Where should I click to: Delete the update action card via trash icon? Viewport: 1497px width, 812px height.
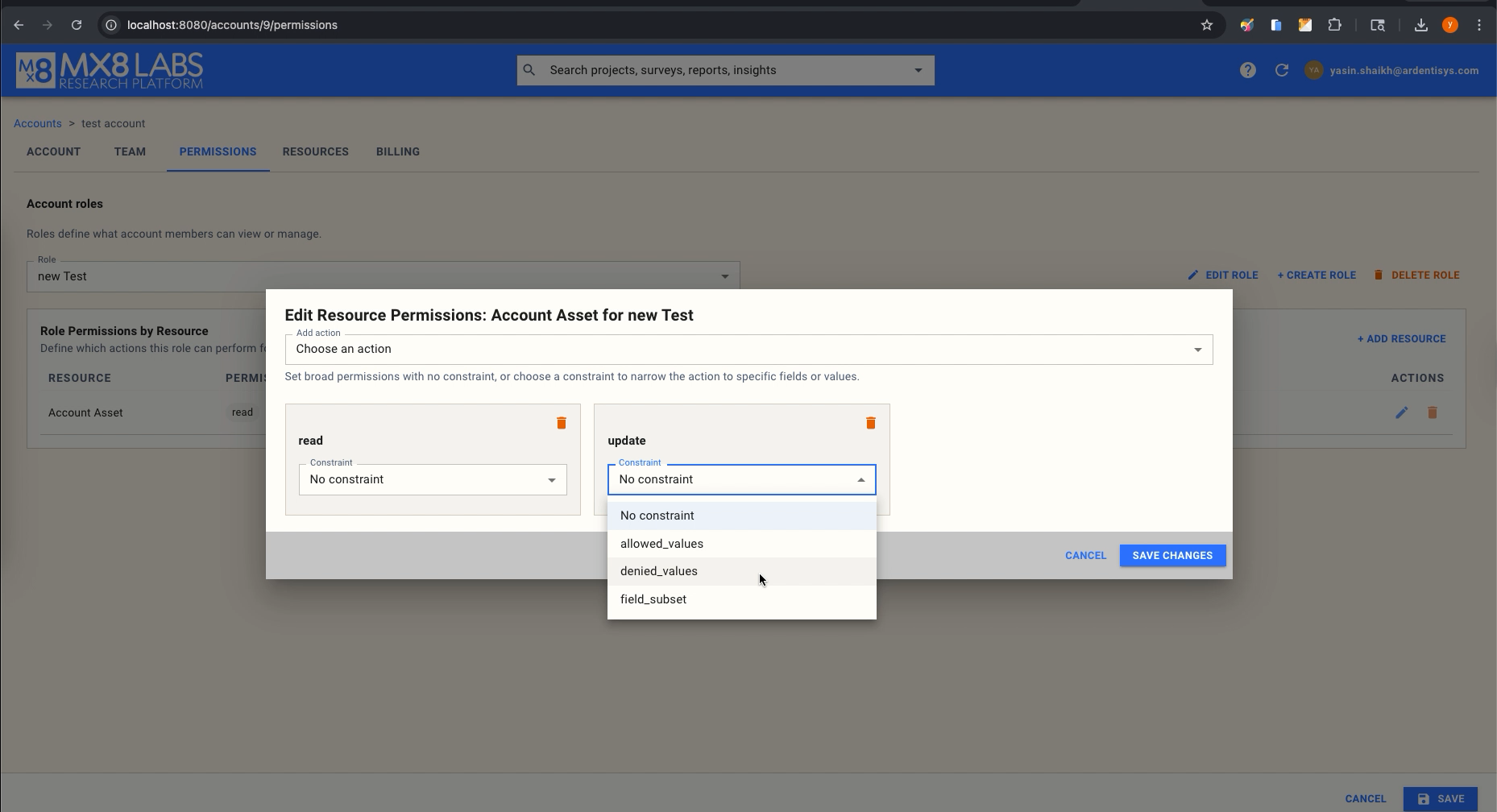tap(870, 422)
